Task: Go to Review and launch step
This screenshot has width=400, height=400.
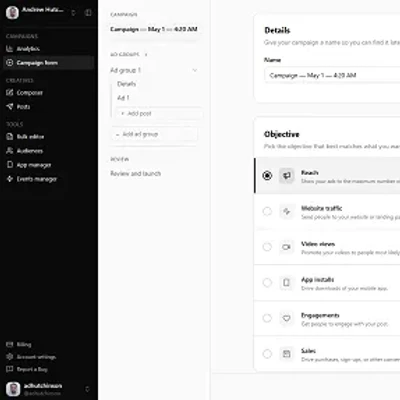Action: pyautogui.click(x=135, y=173)
